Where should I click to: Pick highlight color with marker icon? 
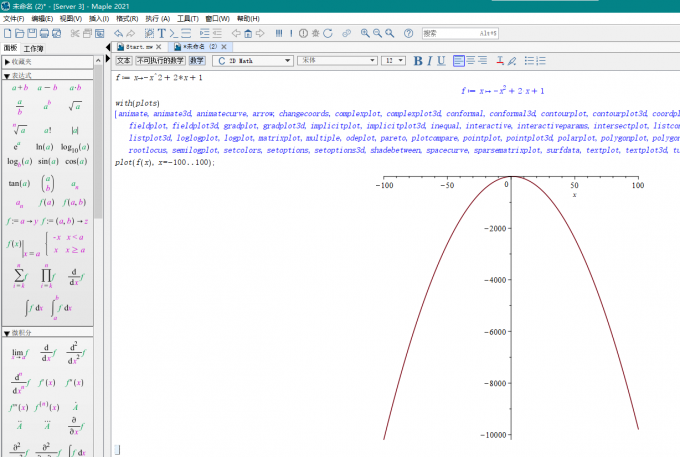[x=512, y=61]
